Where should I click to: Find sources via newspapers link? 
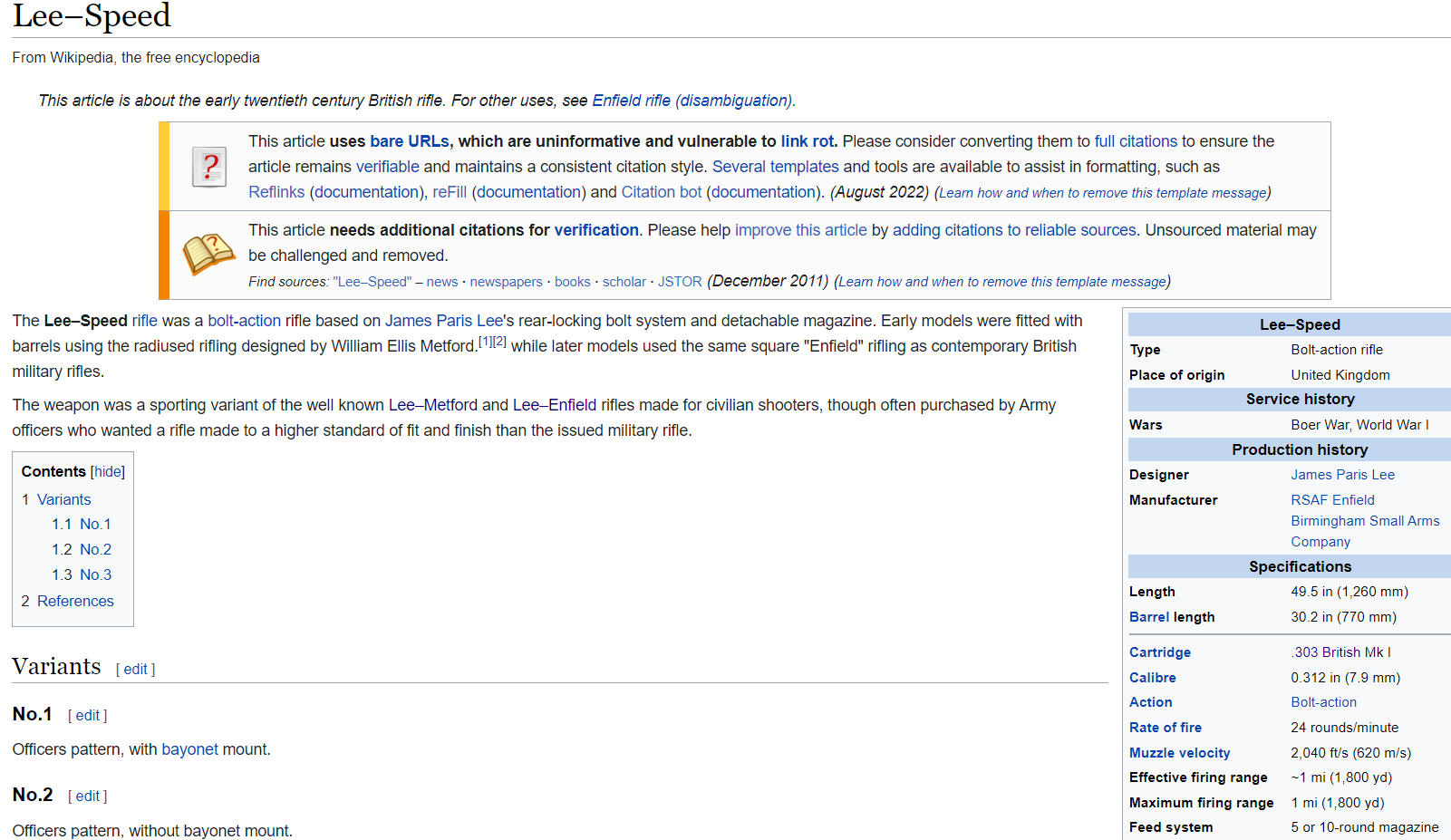(x=506, y=282)
